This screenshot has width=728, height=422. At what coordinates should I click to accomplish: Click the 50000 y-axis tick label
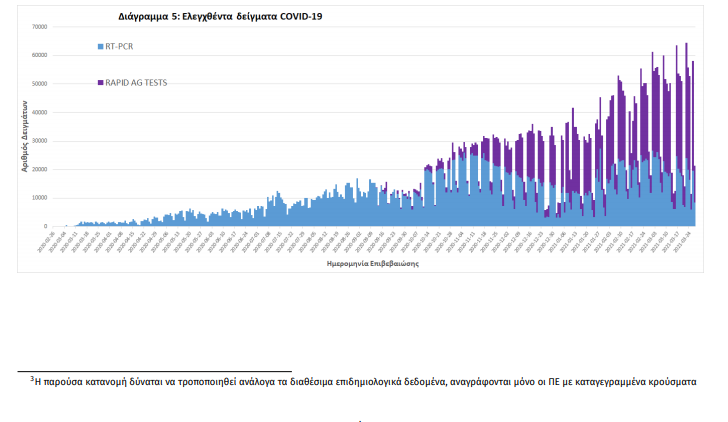click(x=39, y=83)
